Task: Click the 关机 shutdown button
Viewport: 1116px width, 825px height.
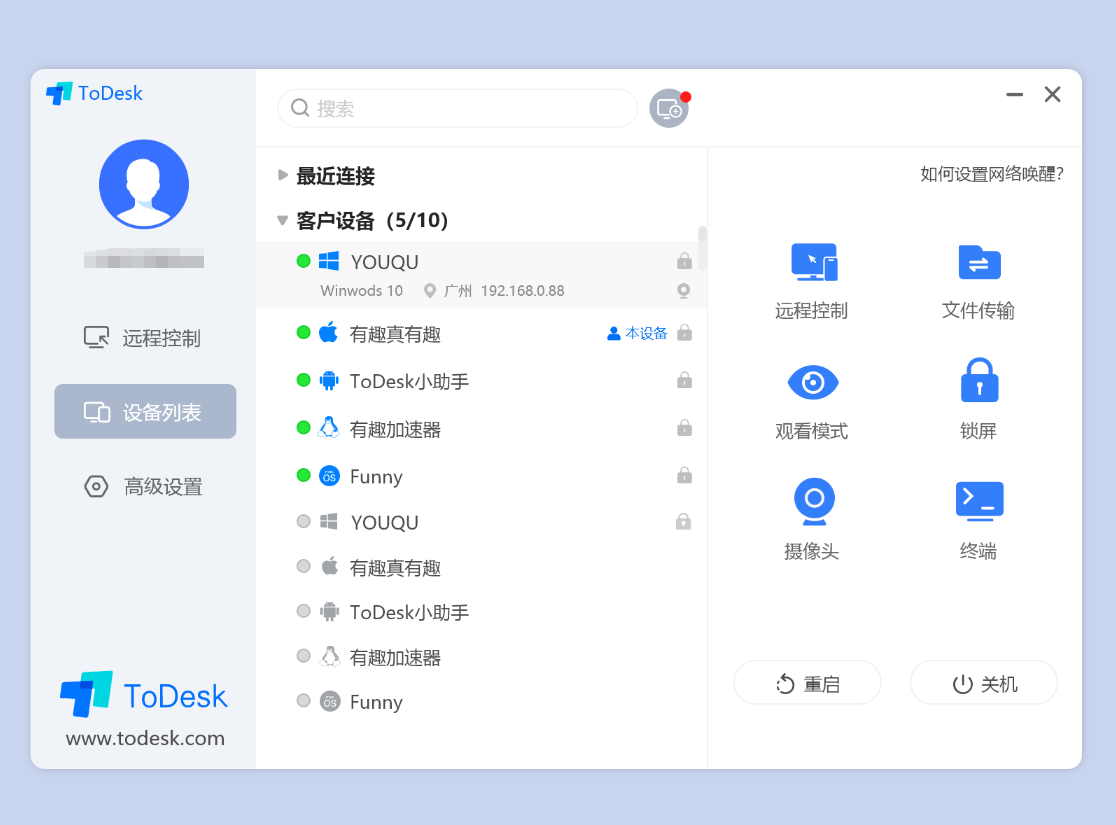Action: (x=984, y=683)
